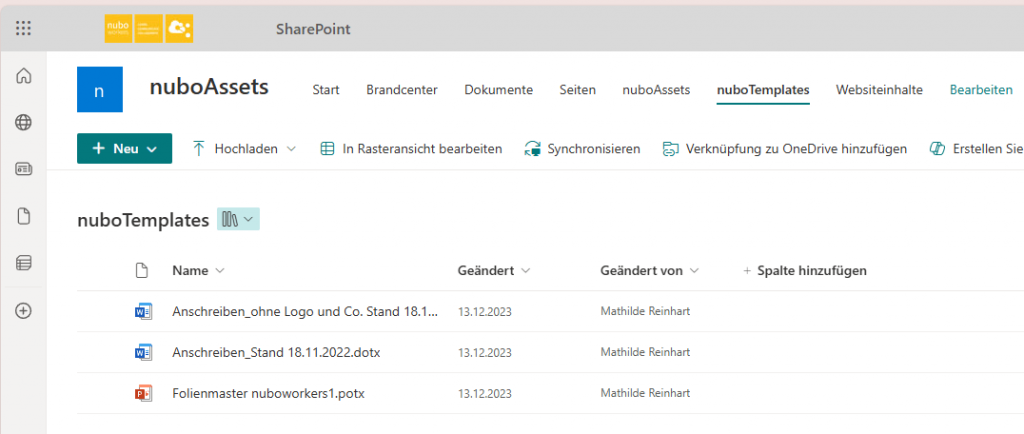Open file Anschreiben_ohne Logo und Co.
1024x434 pixels.
tap(305, 311)
